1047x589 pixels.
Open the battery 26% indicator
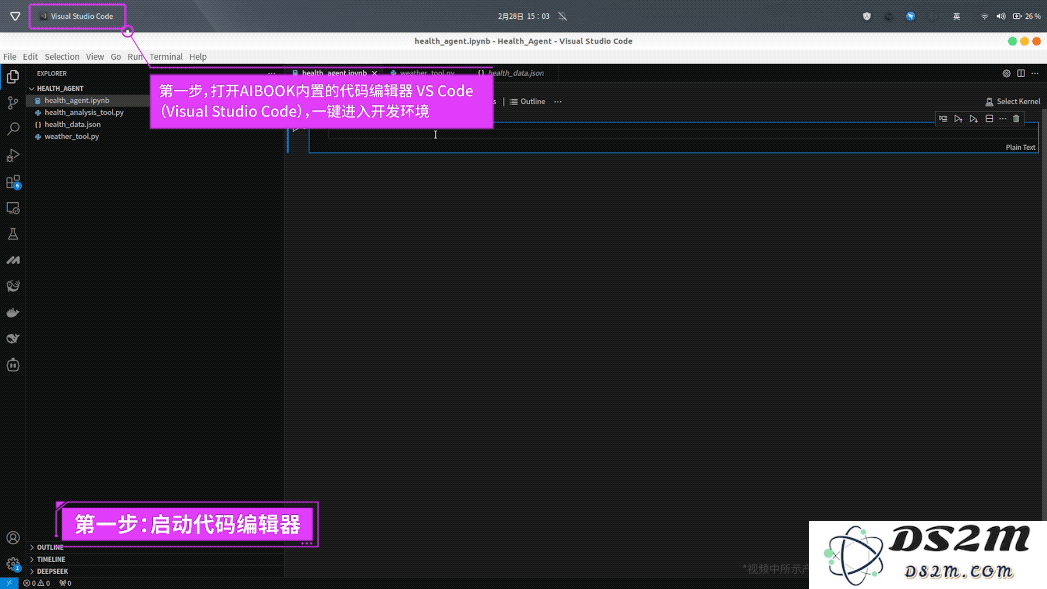[x=1027, y=16]
